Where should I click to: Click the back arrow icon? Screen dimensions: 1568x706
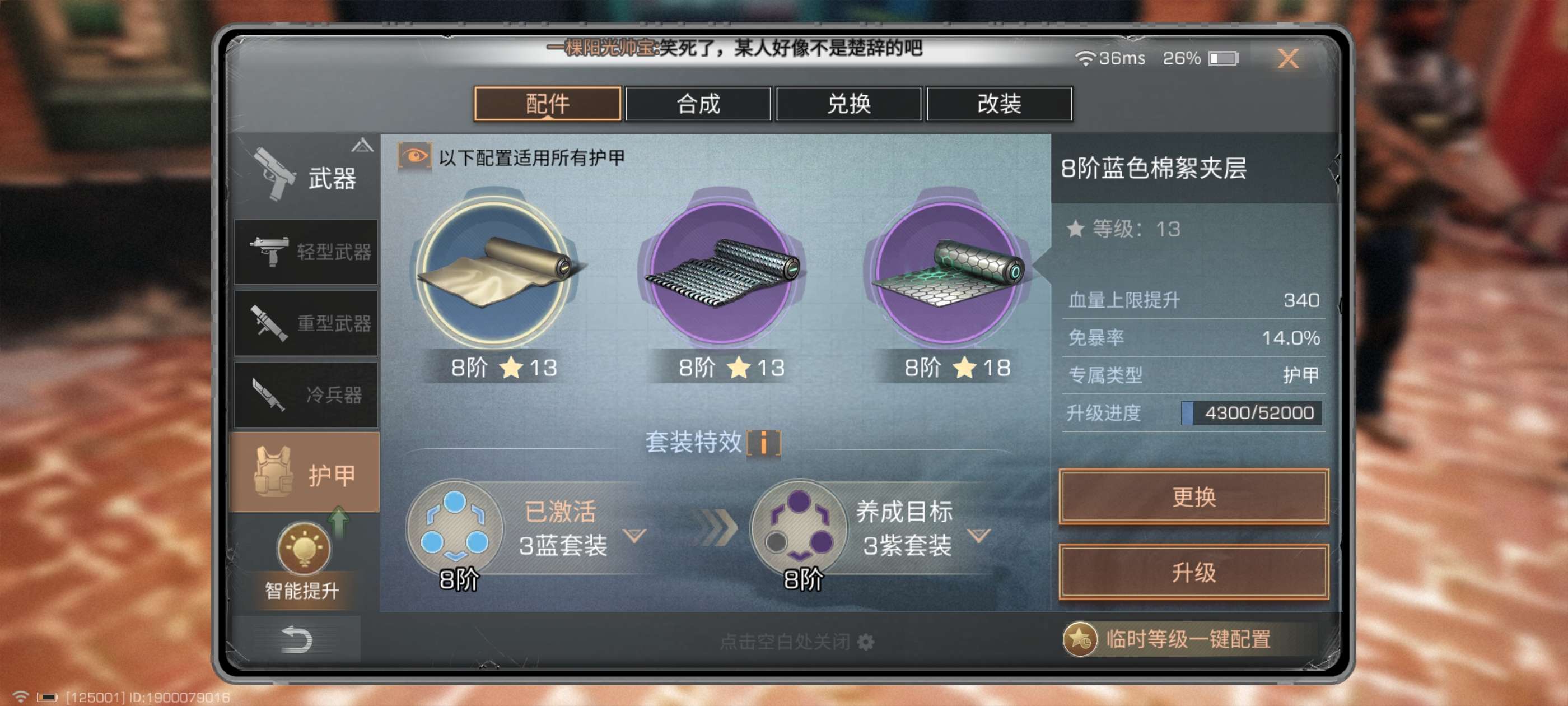296,639
